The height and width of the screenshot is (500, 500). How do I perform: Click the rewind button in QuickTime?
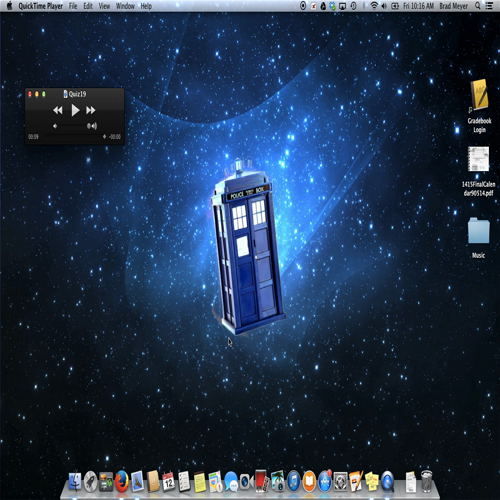(58, 110)
